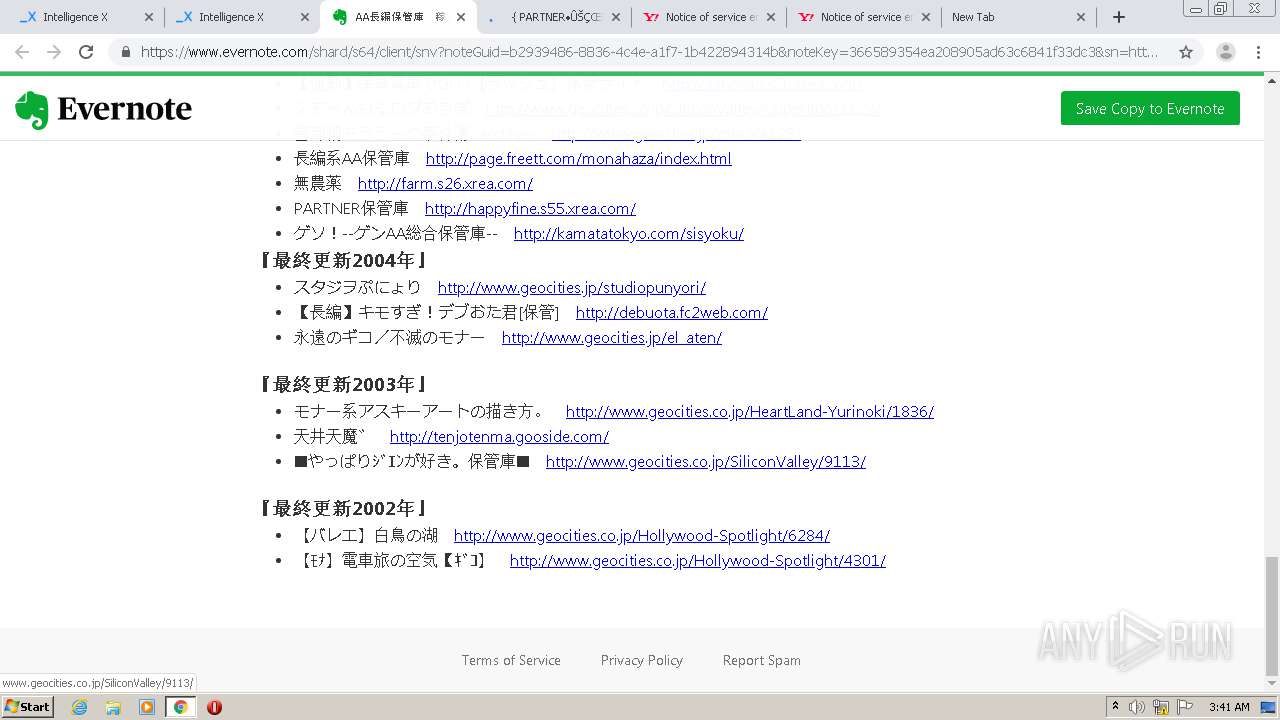
Task: Click Chrome icon in taskbar
Action: tap(180, 707)
